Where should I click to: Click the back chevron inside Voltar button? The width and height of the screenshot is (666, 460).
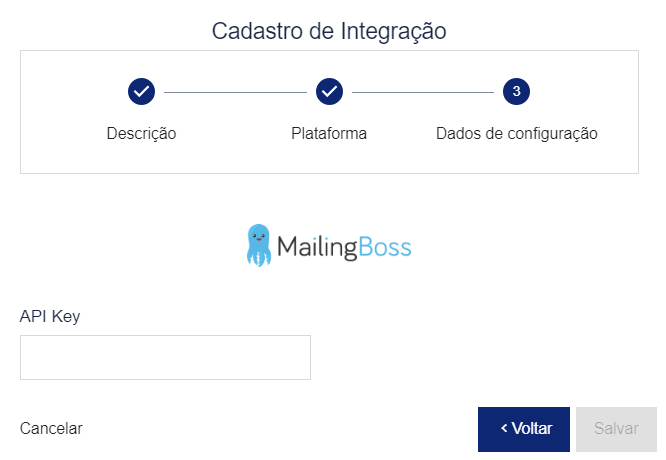[x=504, y=428]
